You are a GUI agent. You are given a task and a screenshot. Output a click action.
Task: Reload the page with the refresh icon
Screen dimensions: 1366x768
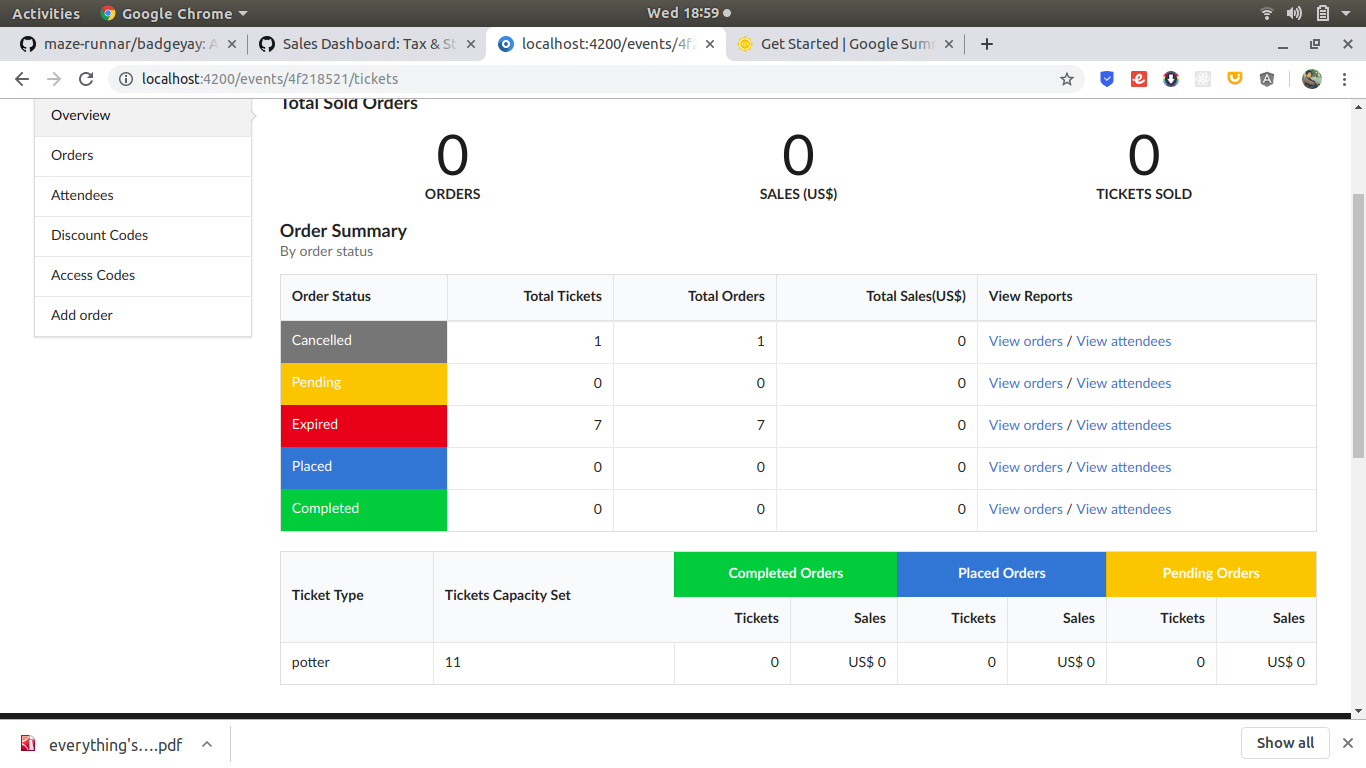(86, 79)
